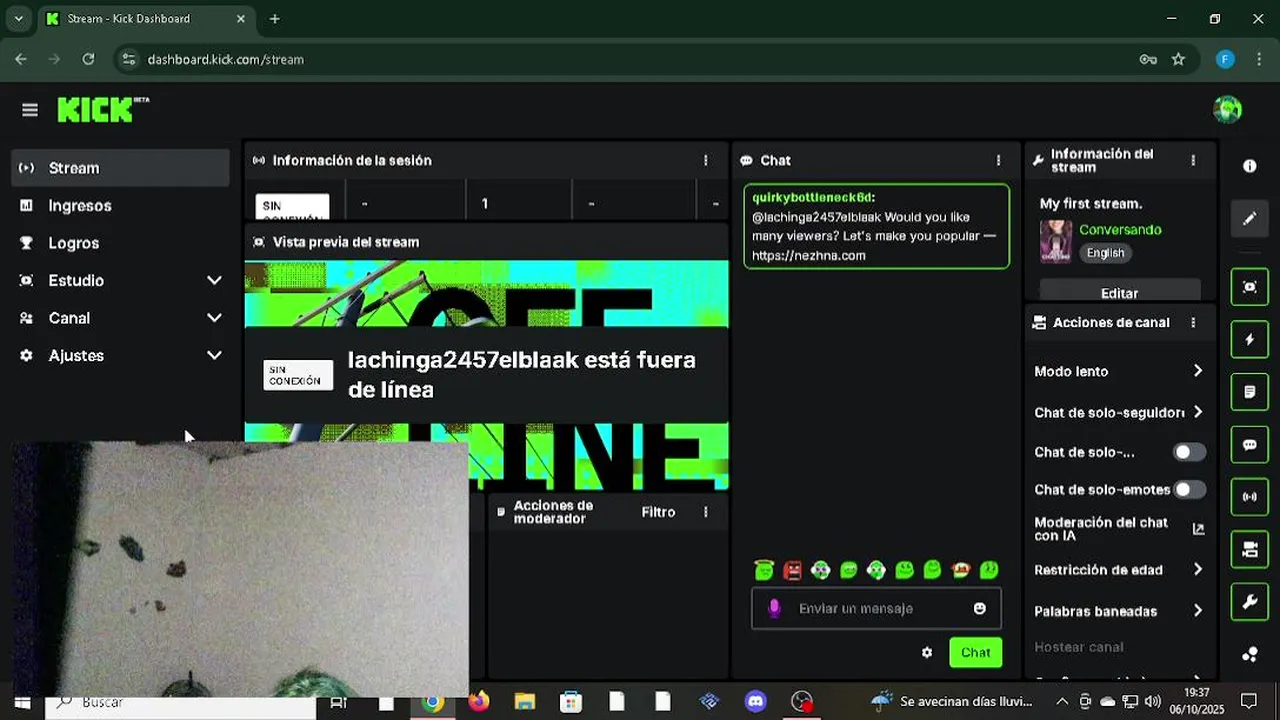The width and height of the screenshot is (1280, 720).
Task: Toggle the broadcast signal widget icon
Action: [x=1250, y=497]
